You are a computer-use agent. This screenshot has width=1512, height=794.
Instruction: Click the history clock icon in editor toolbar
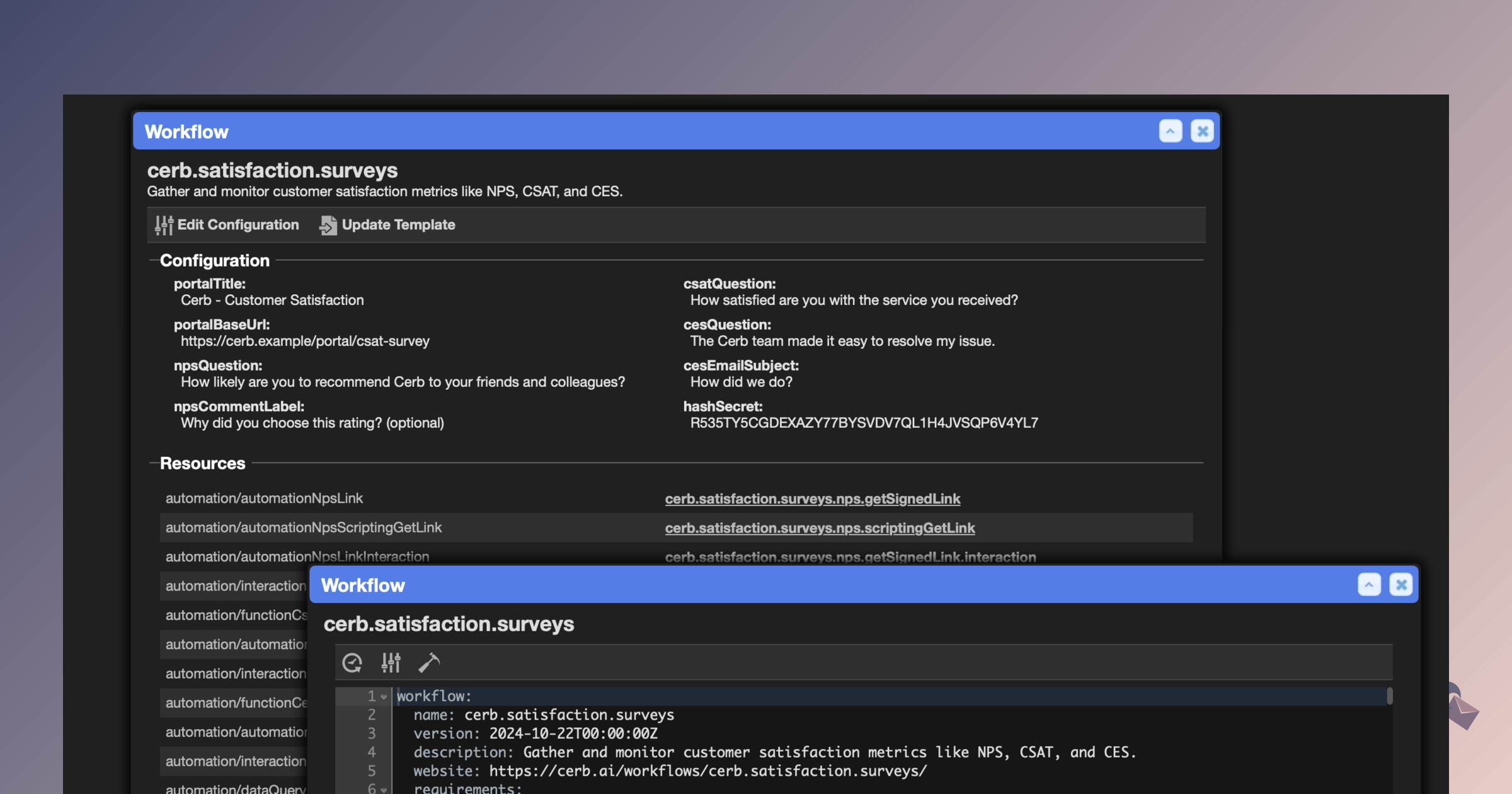[352, 662]
